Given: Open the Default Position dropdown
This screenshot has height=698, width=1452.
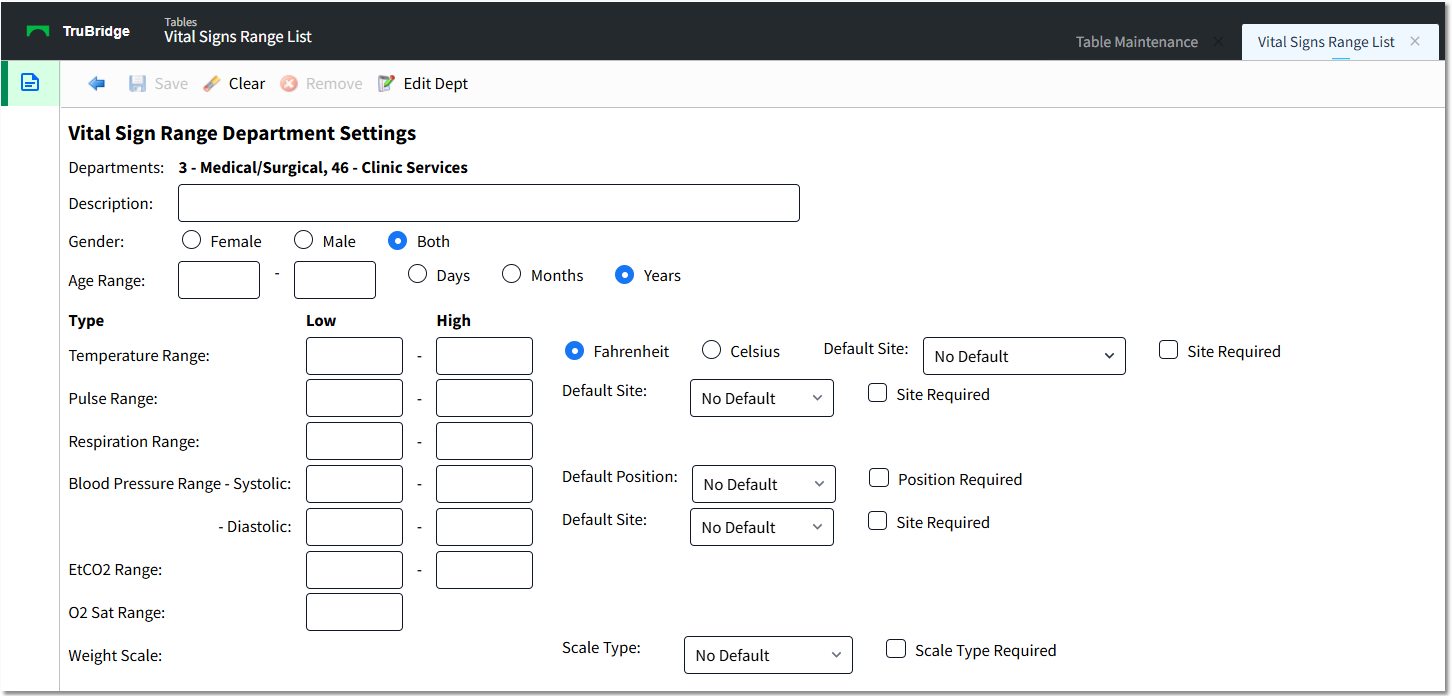Looking at the screenshot, I should [x=764, y=484].
